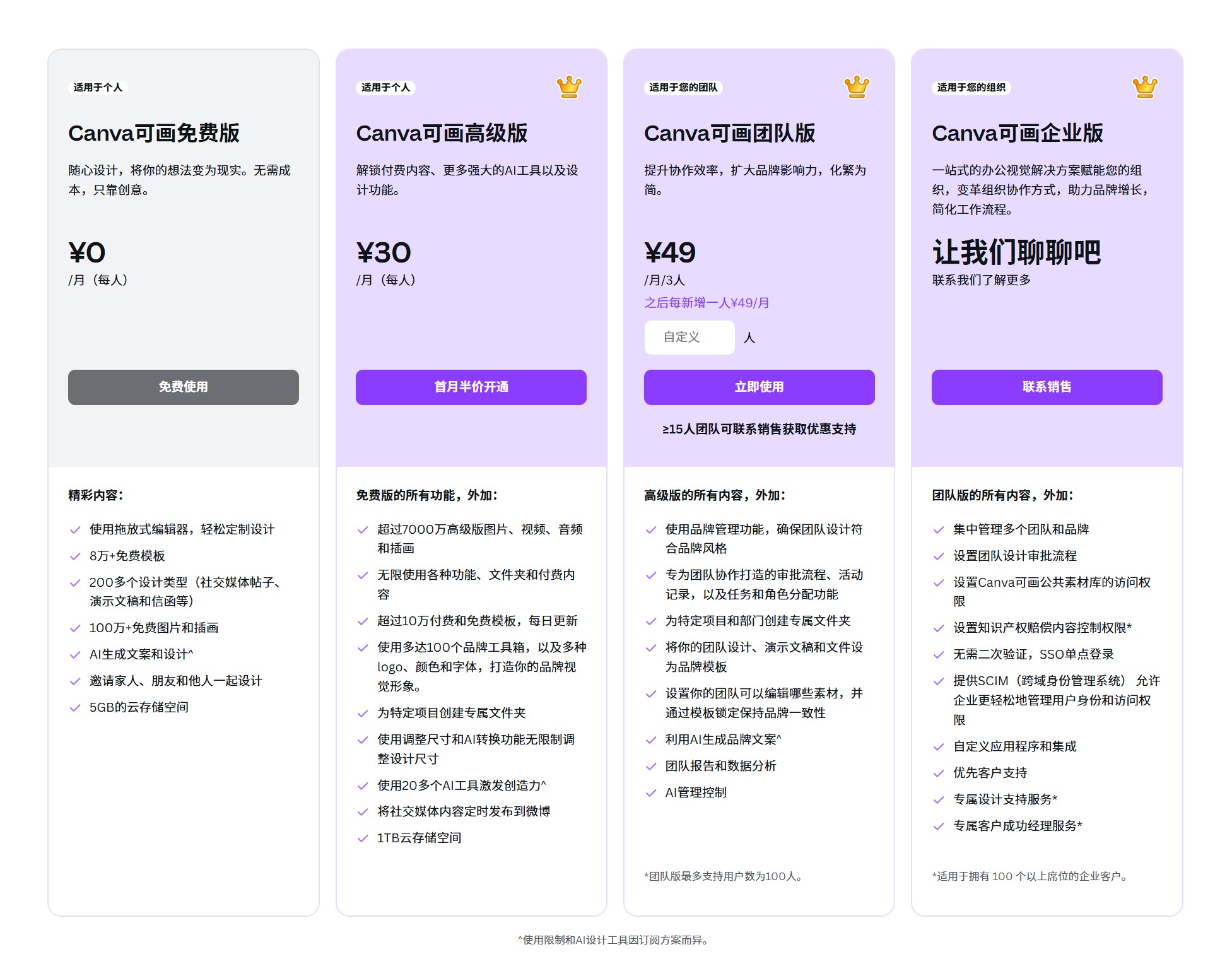Click the 之后每新增一人¥49/月 text
The width and height of the screenshot is (1232, 959).
(x=707, y=303)
